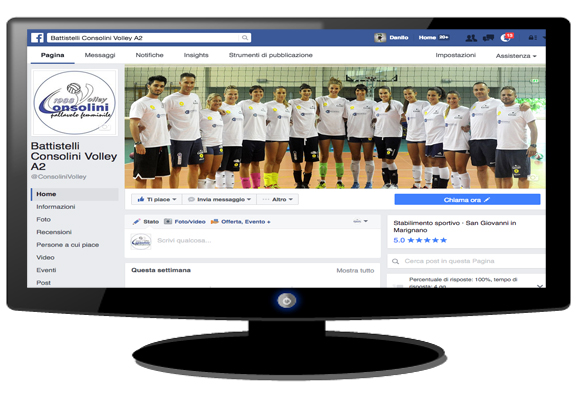The width and height of the screenshot is (580, 400).
Task: Click the Chiama ora button
Action: pyautogui.click(x=467, y=200)
